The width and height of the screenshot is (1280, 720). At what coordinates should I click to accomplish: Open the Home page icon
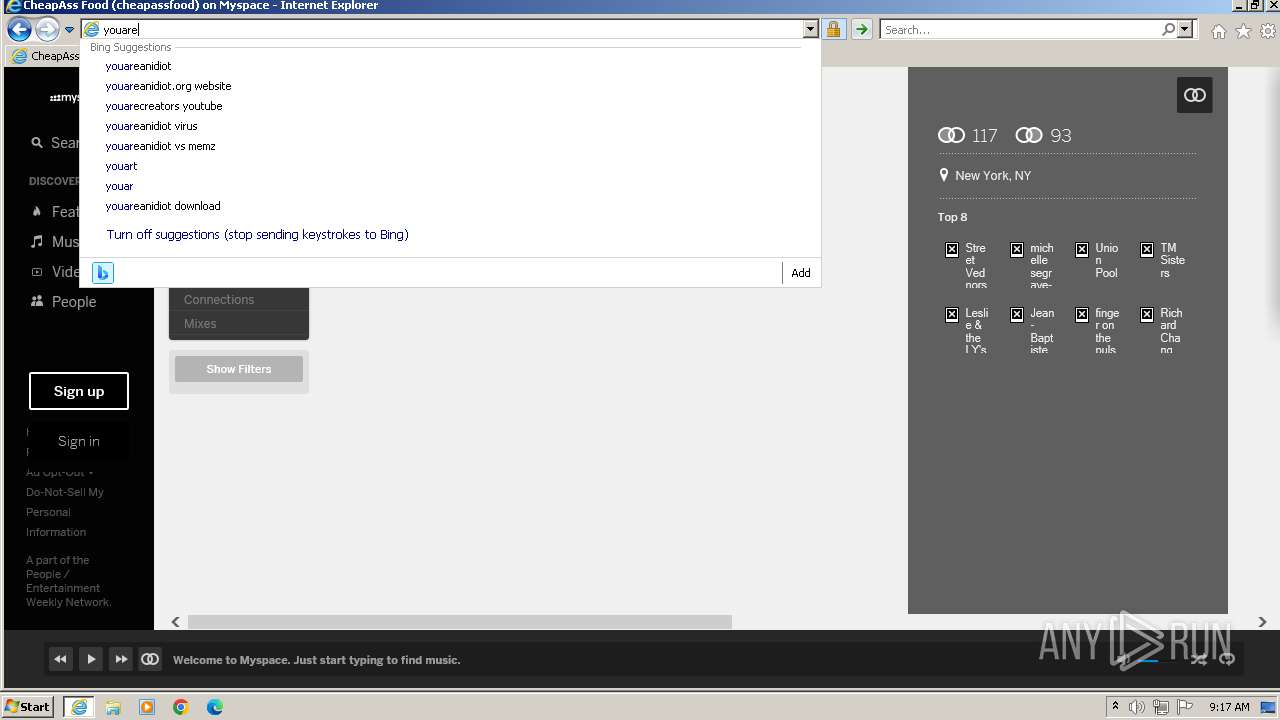(1218, 31)
